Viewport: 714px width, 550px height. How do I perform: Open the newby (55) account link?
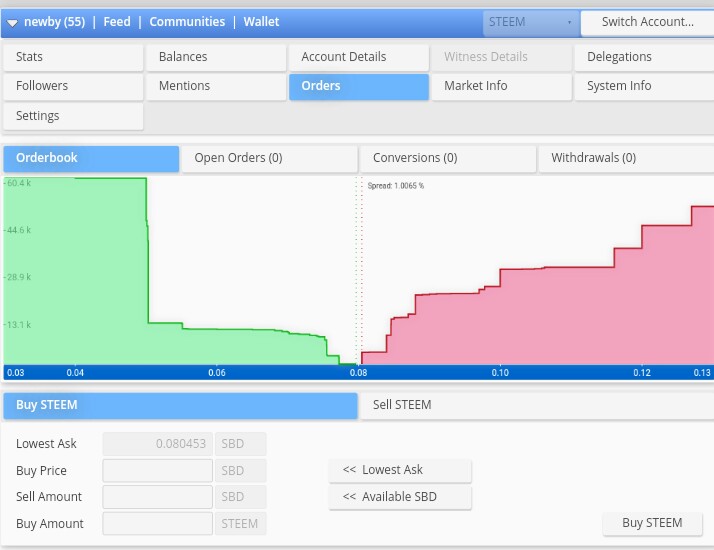tap(55, 22)
